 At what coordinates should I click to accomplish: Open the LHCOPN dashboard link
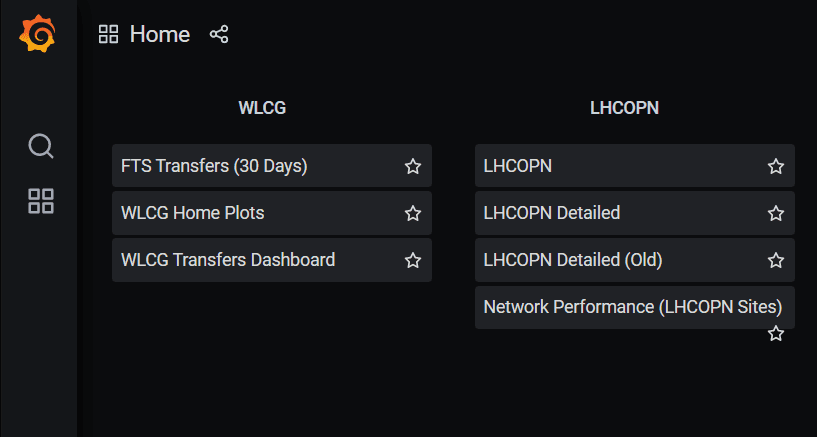(517, 166)
